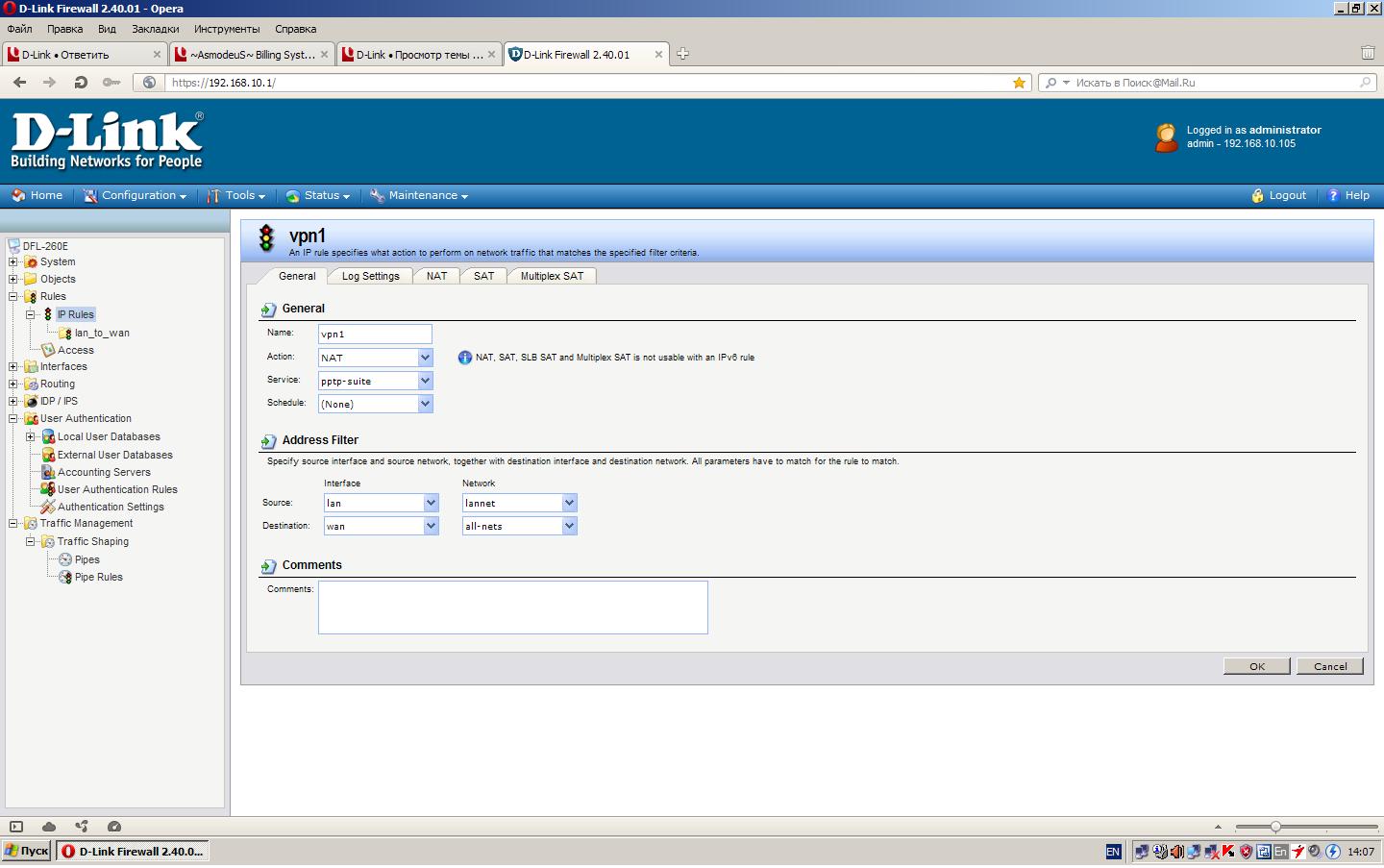The image size is (1384, 868).
Task: Click the info icon beside Action field
Action: coord(465,358)
